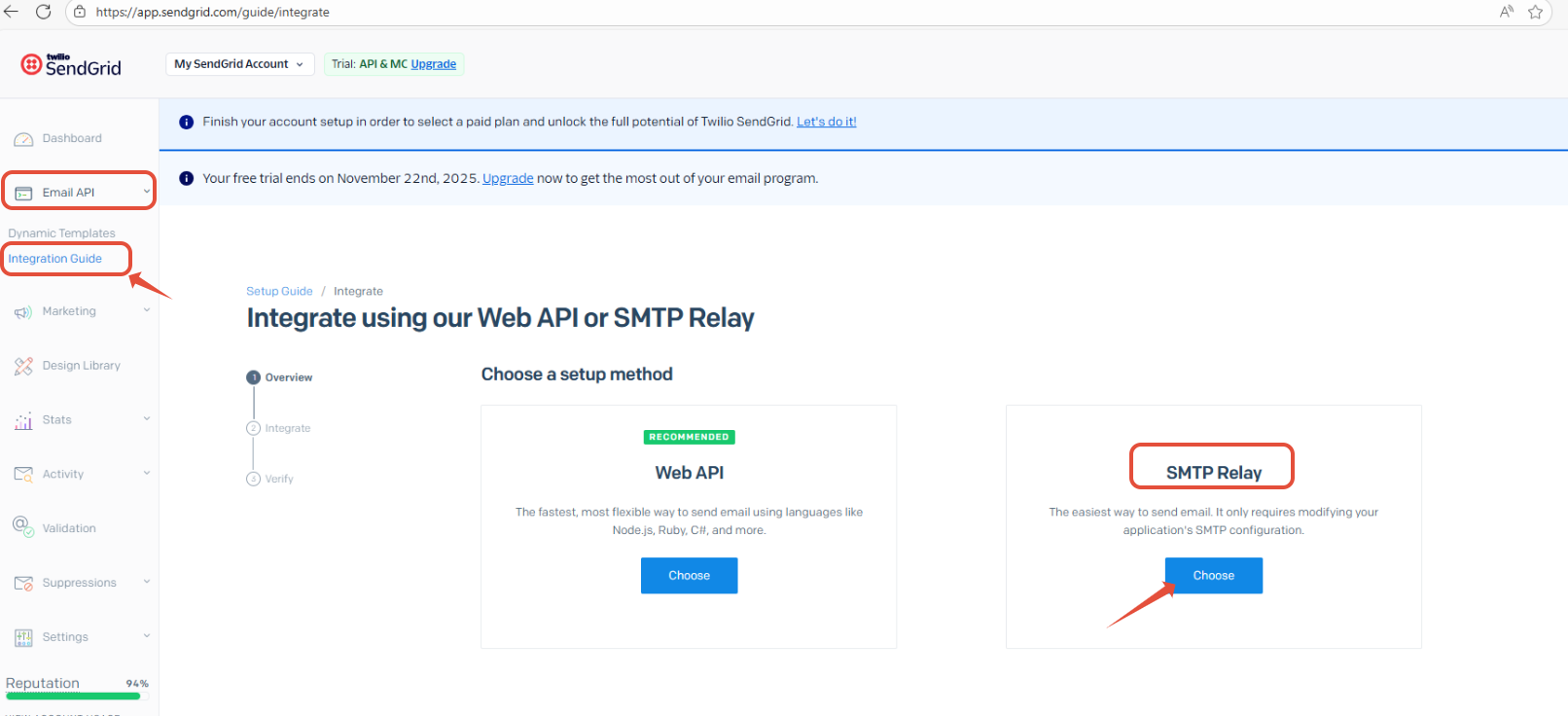
Task: Open Dynamic Templates in sidebar
Action: click(61, 233)
